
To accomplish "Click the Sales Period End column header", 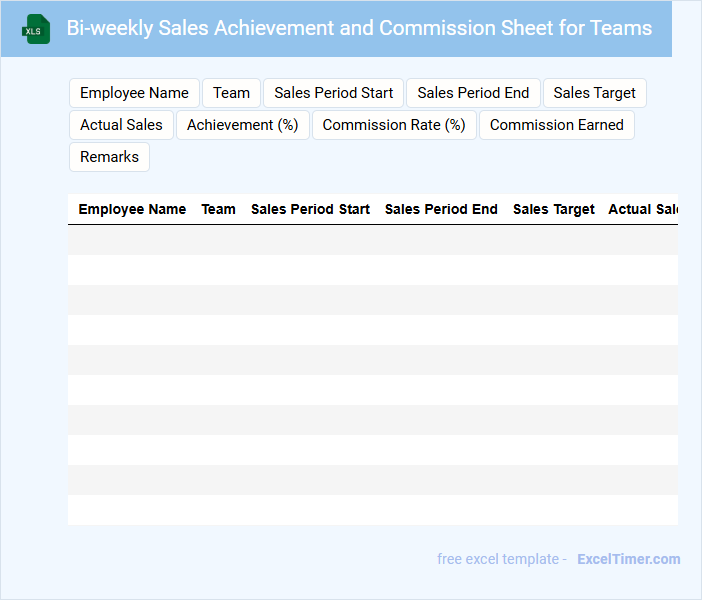I will point(441,209).
